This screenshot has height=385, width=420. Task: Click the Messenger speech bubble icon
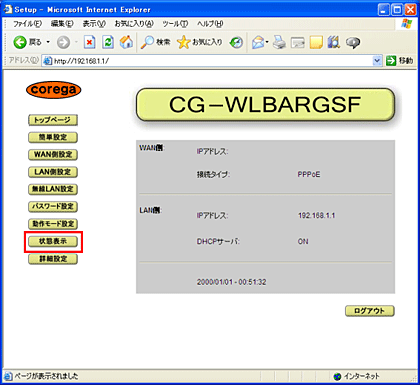pos(353,42)
